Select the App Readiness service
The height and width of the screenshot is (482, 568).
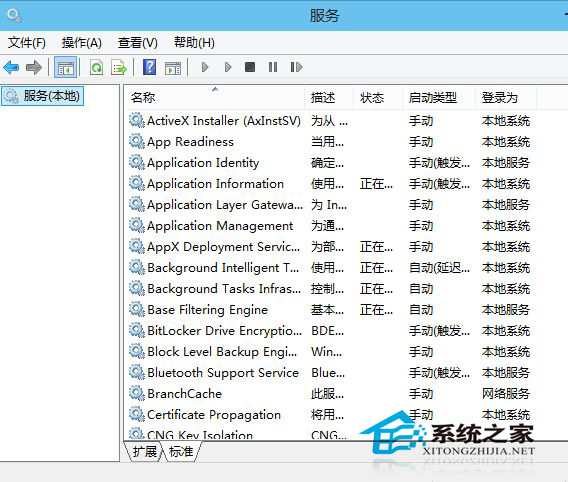tap(330, 142)
